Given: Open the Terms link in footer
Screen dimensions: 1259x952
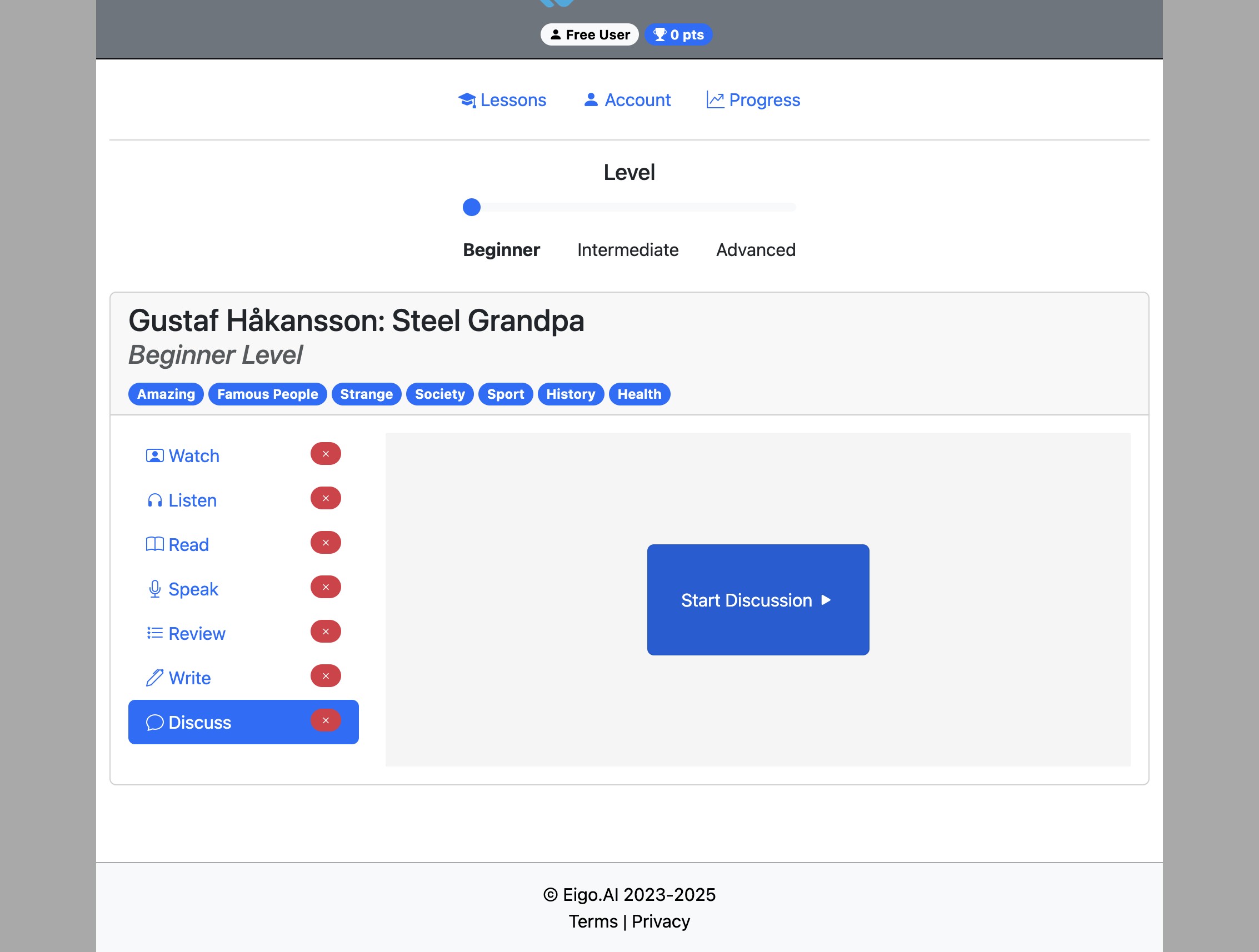Looking at the screenshot, I should pyautogui.click(x=593, y=921).
